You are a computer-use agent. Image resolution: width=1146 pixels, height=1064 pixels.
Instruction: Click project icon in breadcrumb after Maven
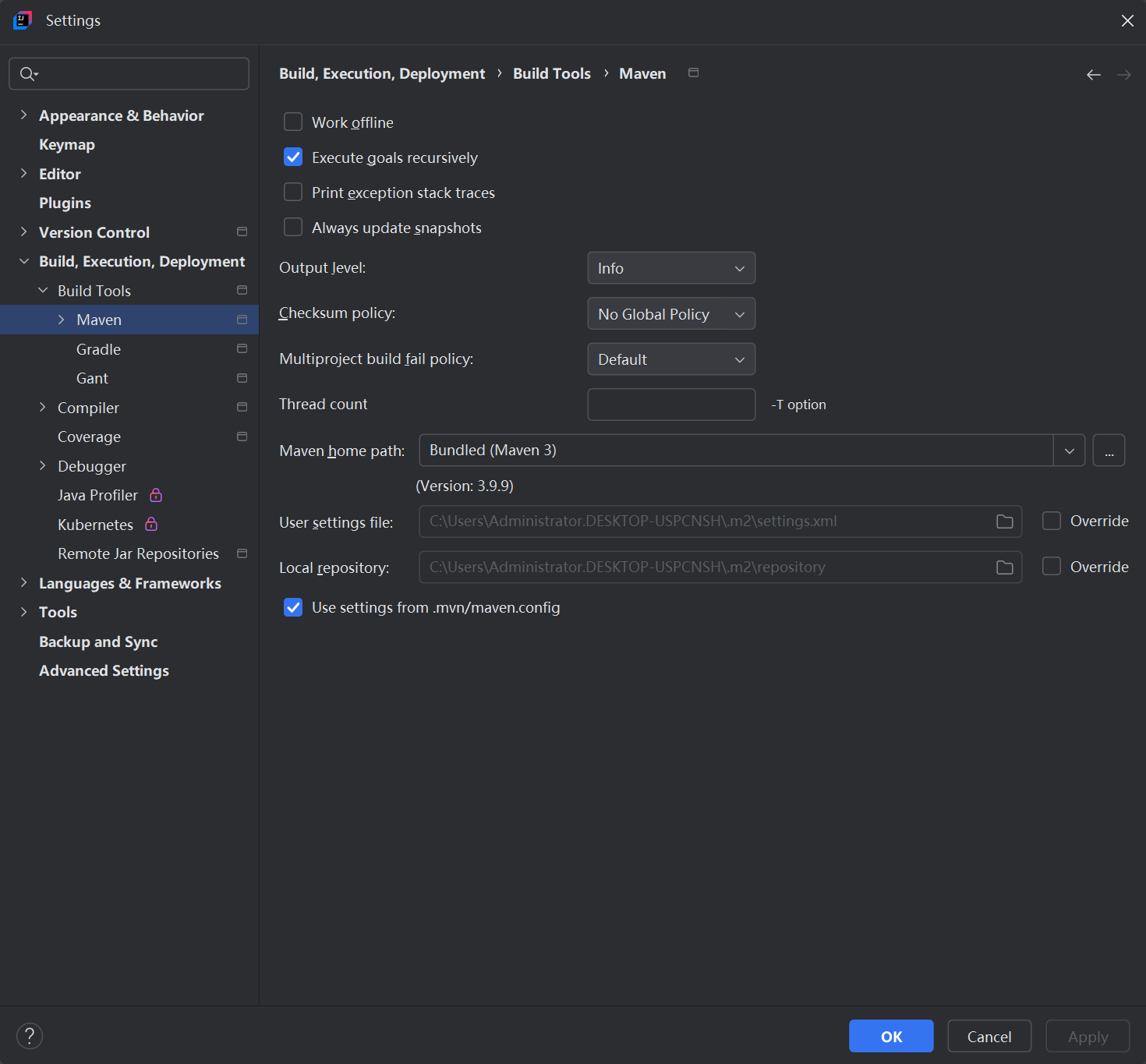tap(694, 72)
